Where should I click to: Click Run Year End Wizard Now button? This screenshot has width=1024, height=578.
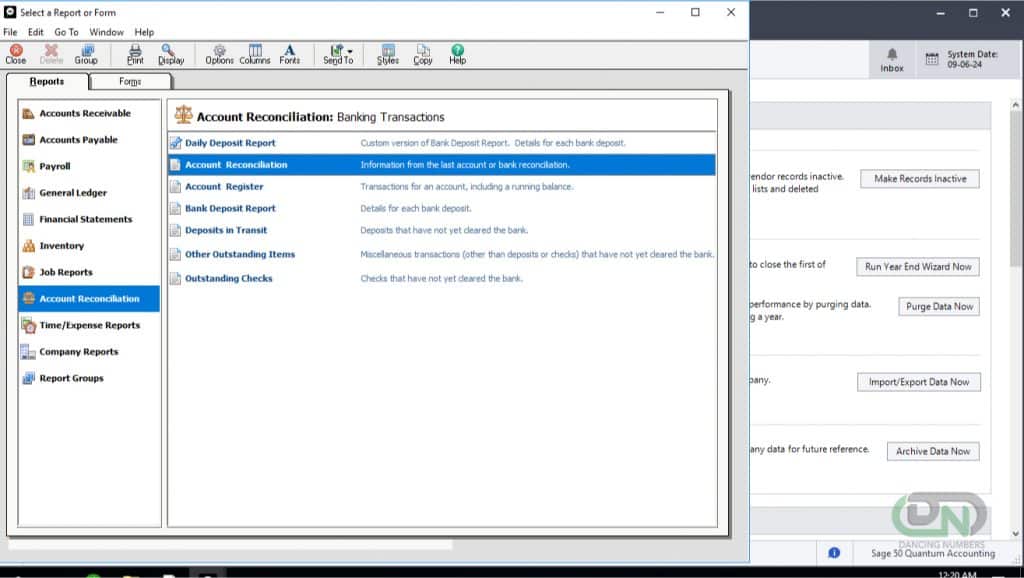coord(918,266)
